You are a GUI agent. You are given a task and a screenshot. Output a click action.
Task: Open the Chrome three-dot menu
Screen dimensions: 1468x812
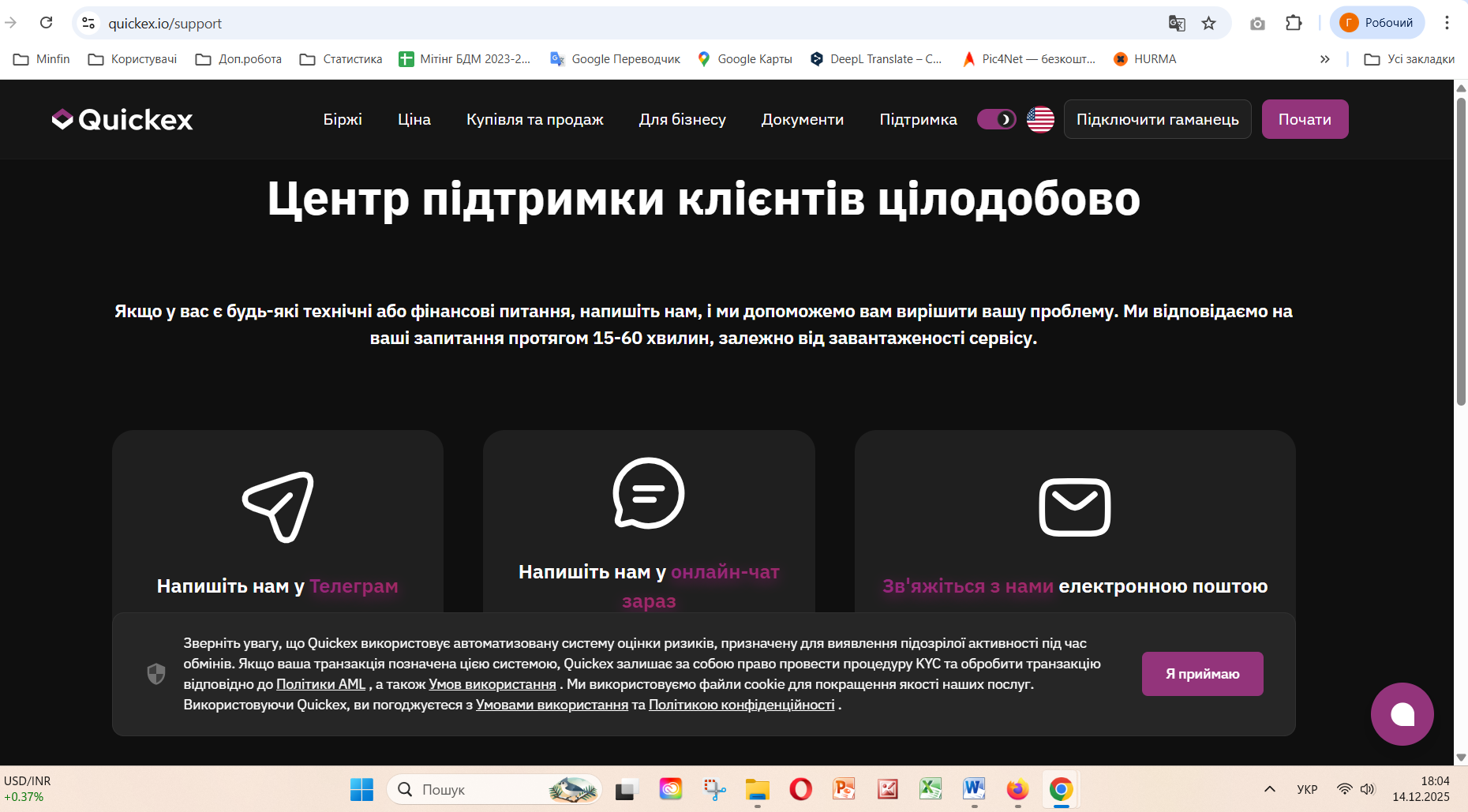[1447, 23]
